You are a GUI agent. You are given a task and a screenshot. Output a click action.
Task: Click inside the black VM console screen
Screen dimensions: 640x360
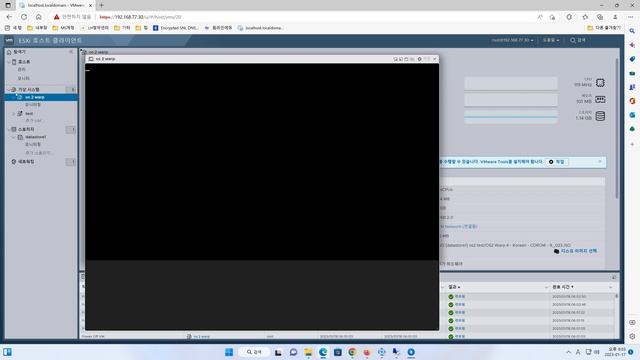pyautogui.click(x=262, y=162)
